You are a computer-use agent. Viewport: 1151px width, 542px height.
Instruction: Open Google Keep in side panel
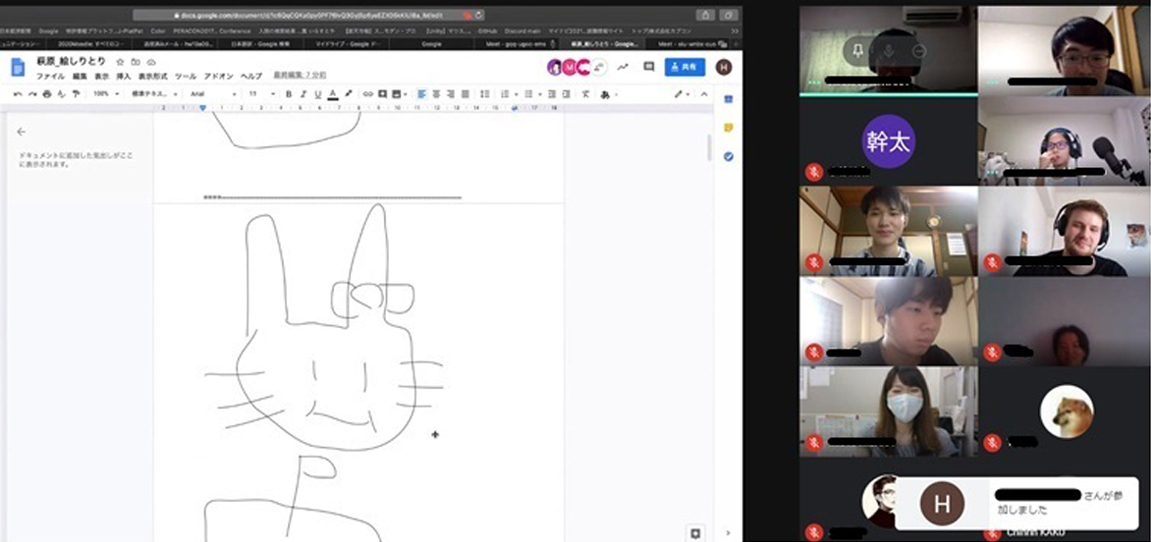(728, 127)
